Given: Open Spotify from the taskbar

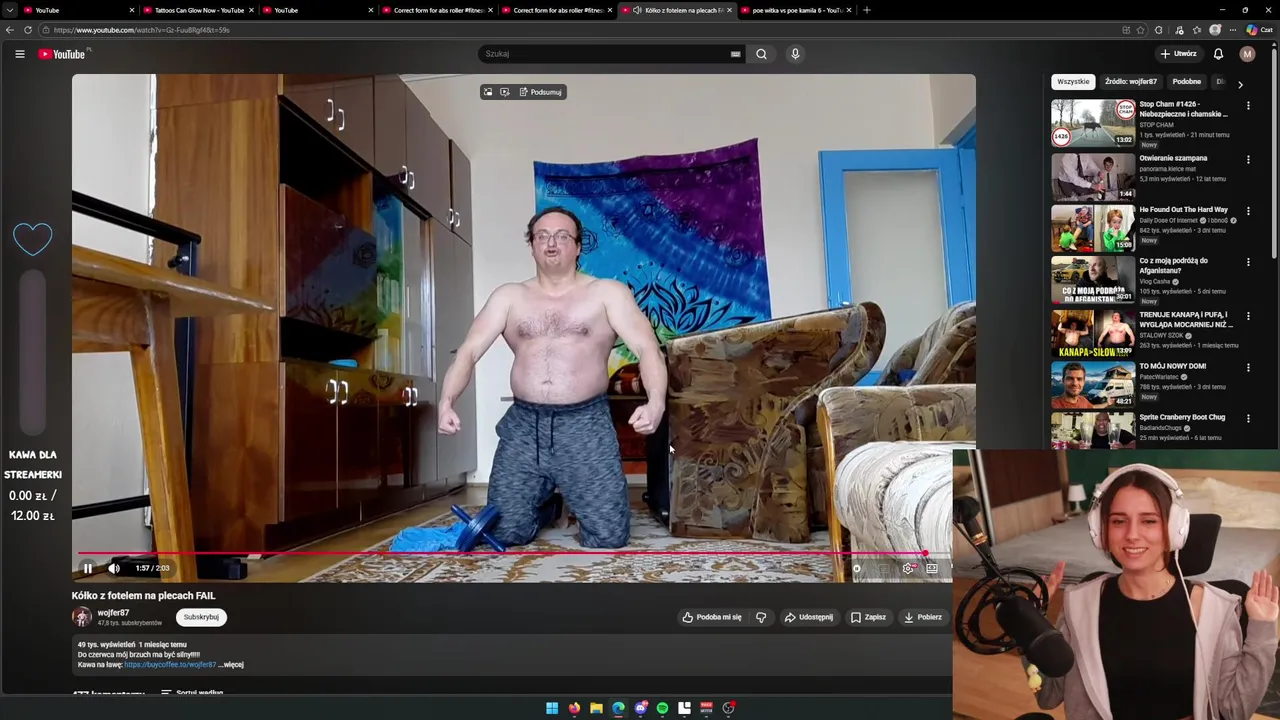Looking at the screenshot, I should click(662, 708).
